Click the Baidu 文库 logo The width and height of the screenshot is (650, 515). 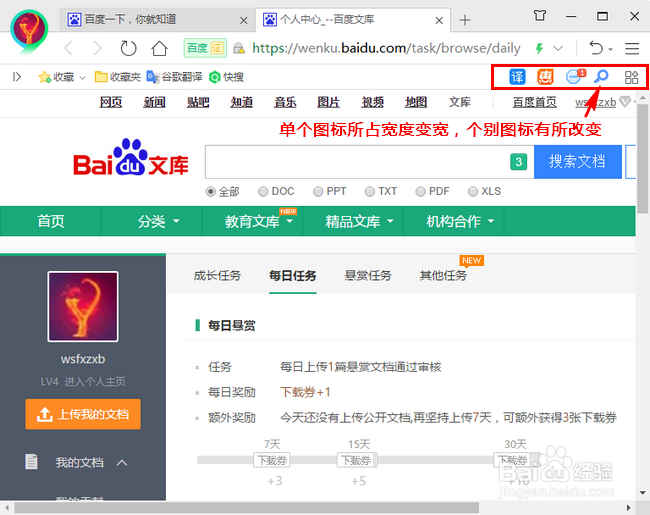pos(131,158)
